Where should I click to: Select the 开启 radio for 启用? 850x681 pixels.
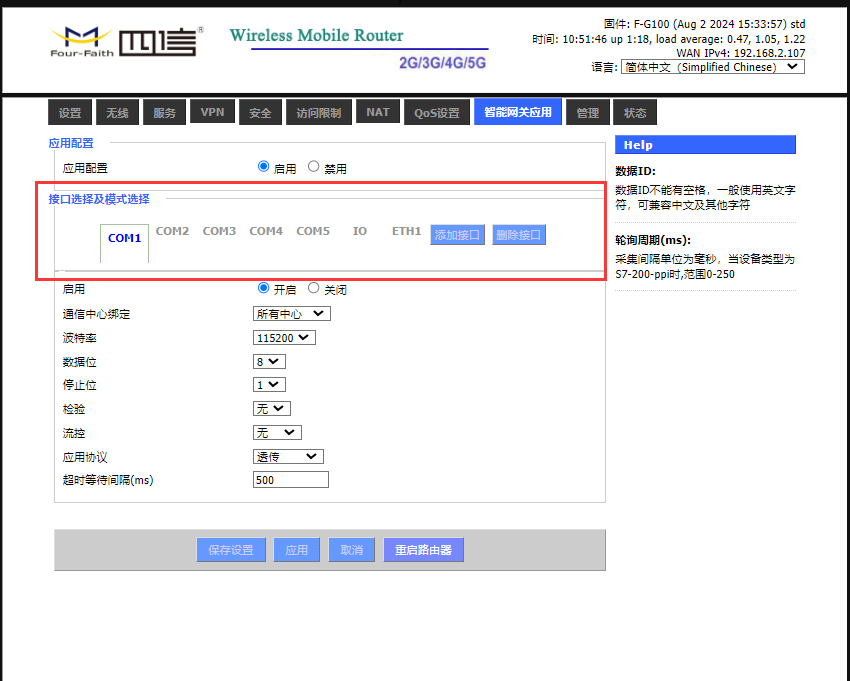click(x=263, y=288)
